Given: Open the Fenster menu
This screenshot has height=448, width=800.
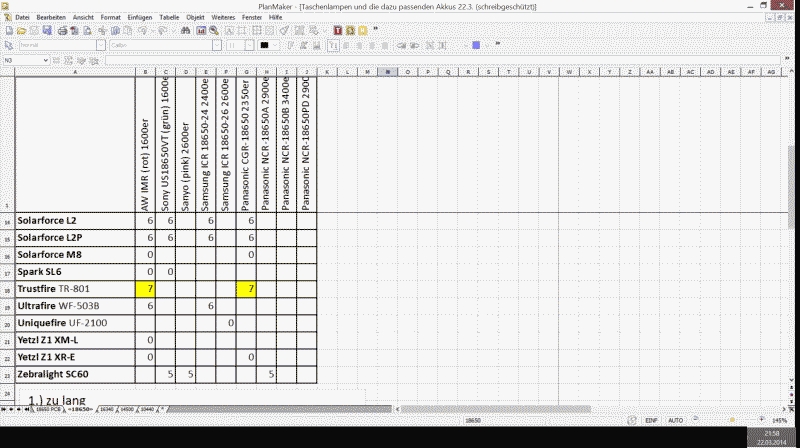Looking at the screenshot, I should pos(252,17).
